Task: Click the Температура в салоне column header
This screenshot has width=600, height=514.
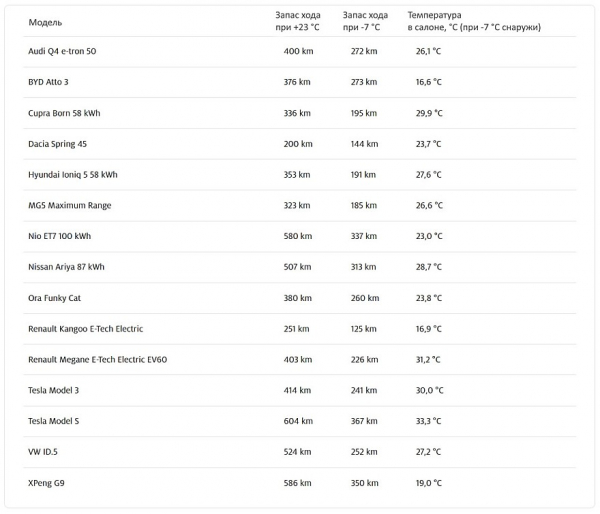Action: (x=474, y=21)
